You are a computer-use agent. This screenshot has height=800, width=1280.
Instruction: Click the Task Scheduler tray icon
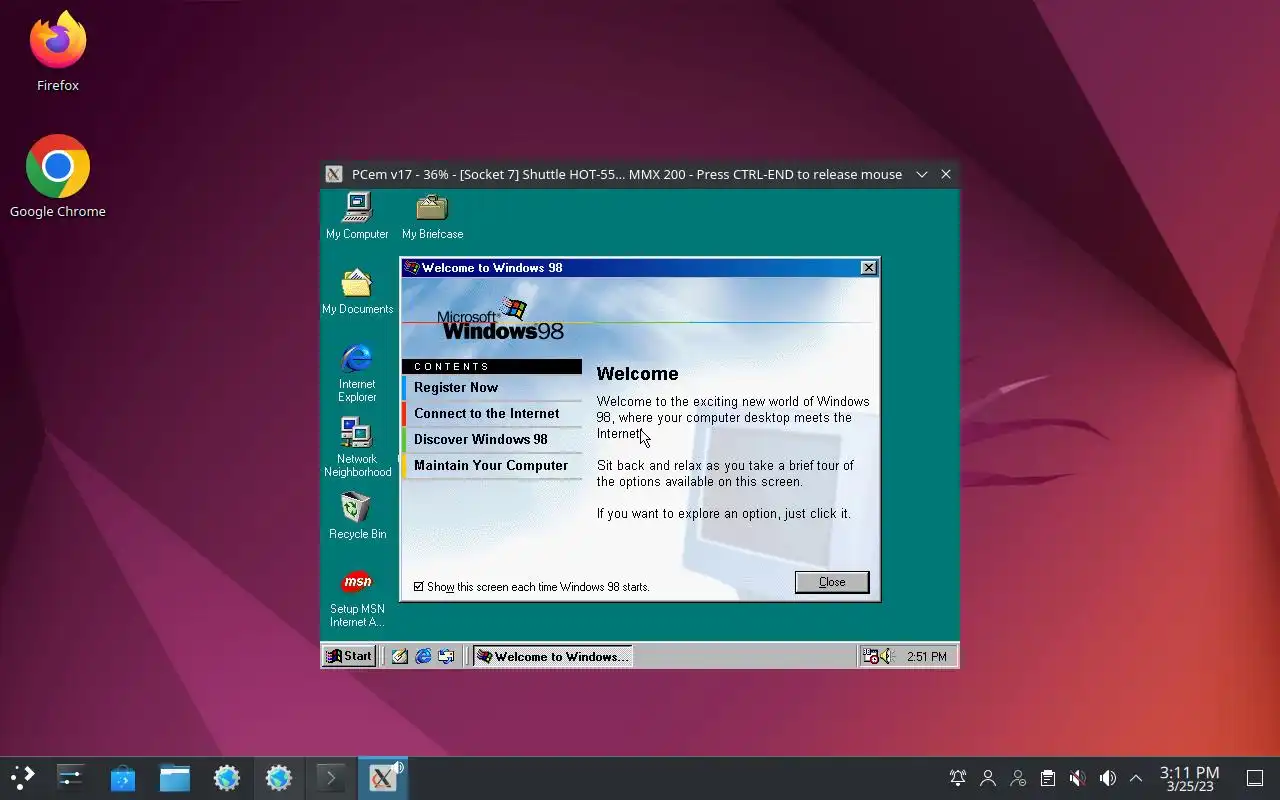870,656
